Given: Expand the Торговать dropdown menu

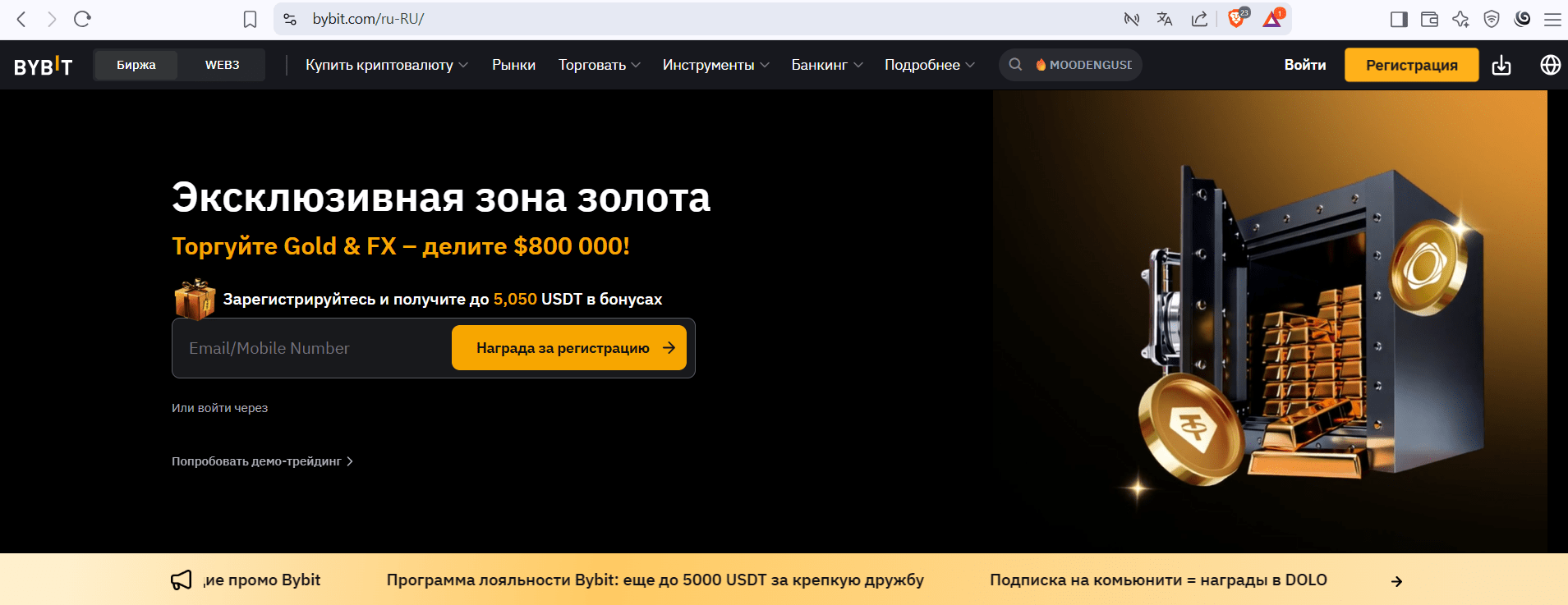Looking at the screenshot, I should (x=600, y=65).
